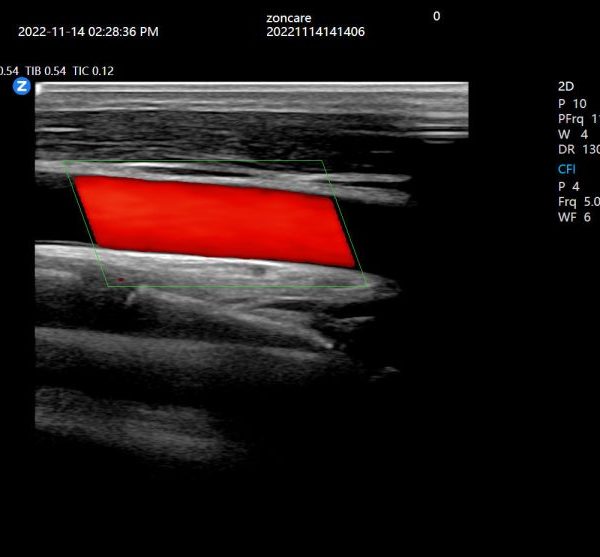Screen dimensions: 600x557
Task: Click the WF 6 wall filter parameter
Action: pos(574,216)
